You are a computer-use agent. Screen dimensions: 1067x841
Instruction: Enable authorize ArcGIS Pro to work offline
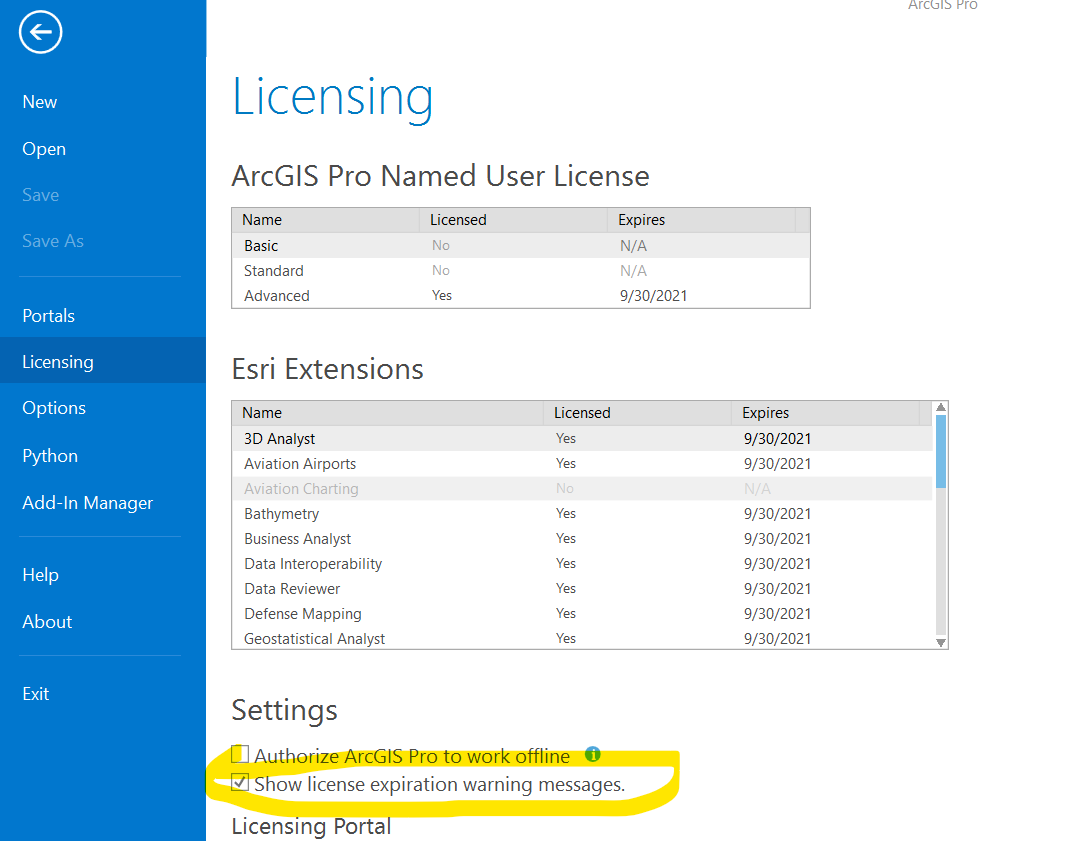pos(239,755)
